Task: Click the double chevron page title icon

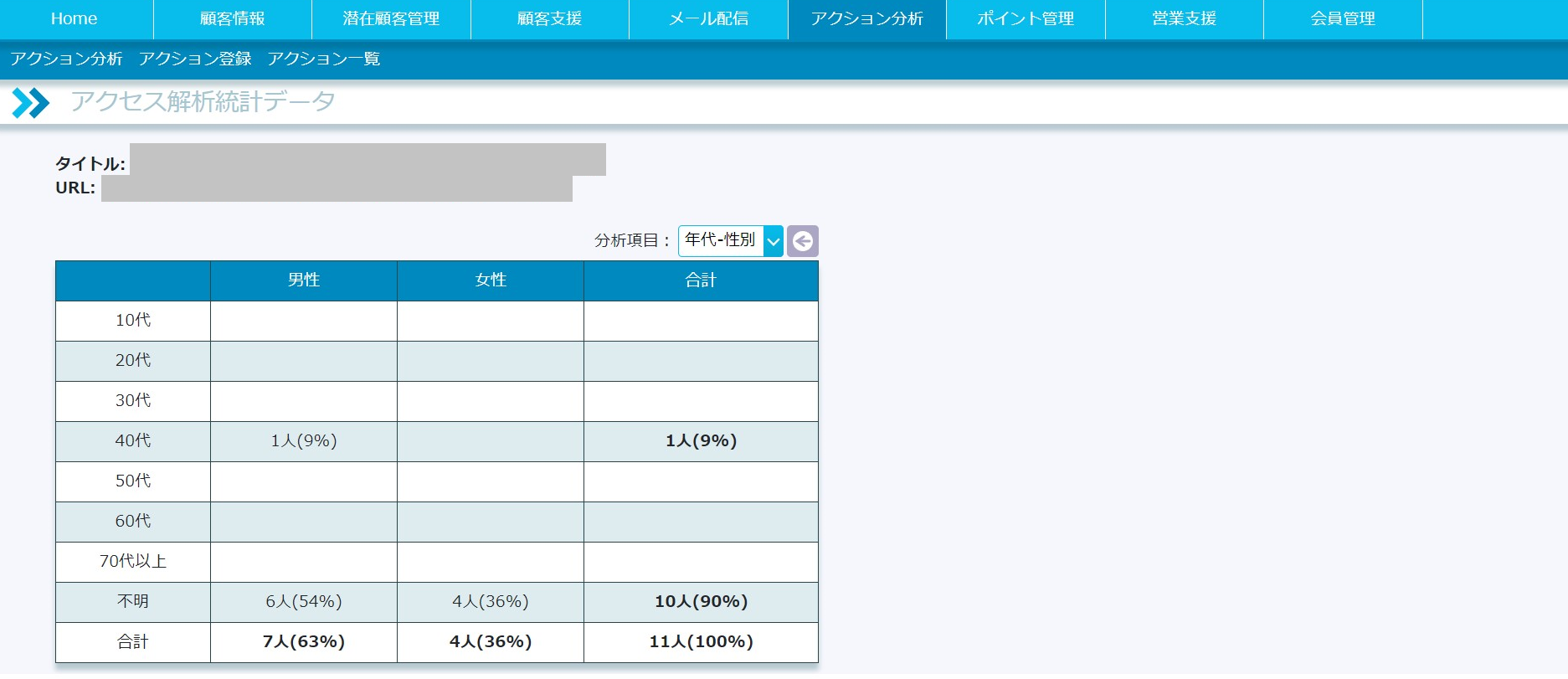Action: 31,103
